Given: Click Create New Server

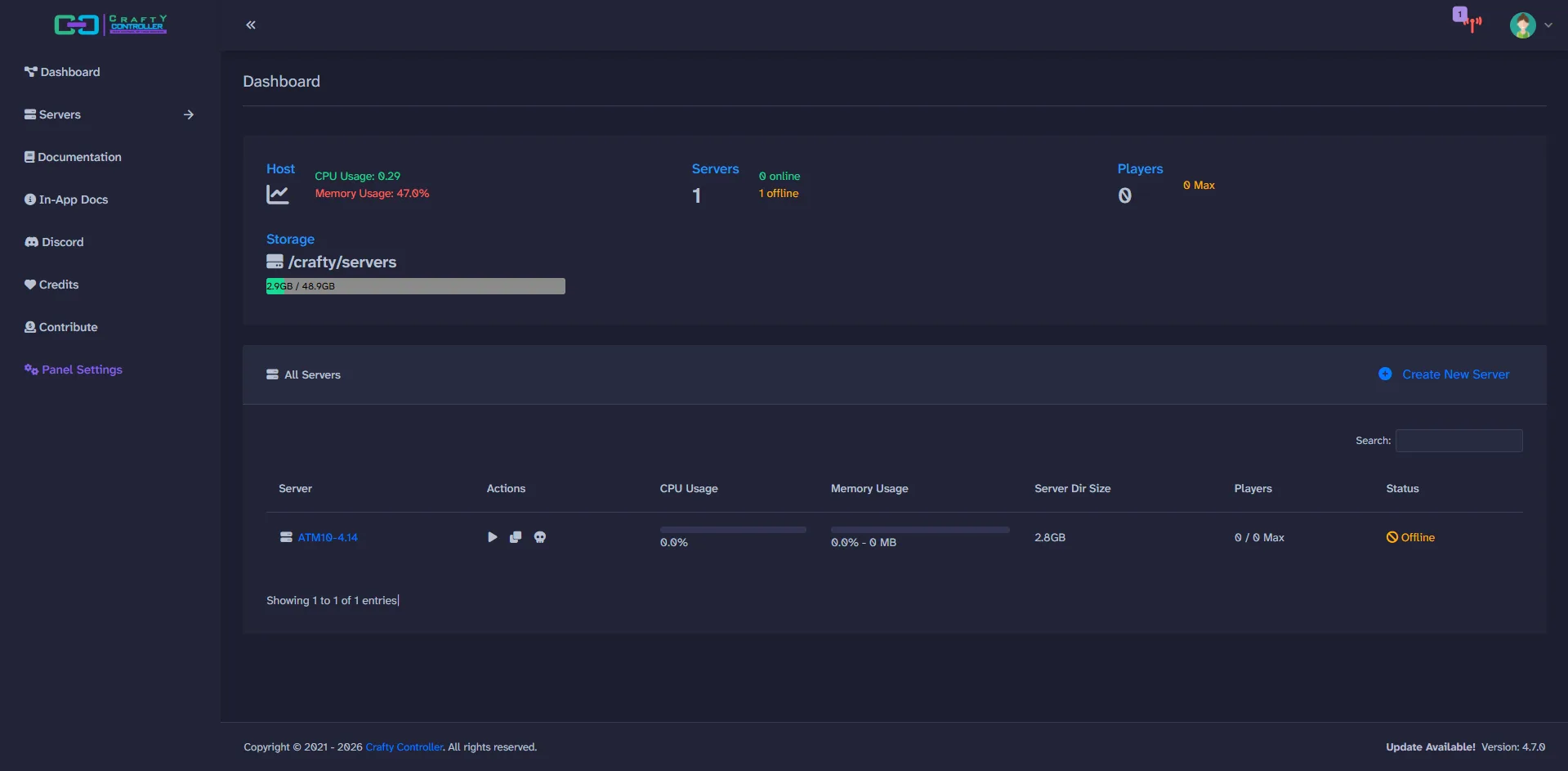Looking at the screenshot, I should [x=1455, y=374].
